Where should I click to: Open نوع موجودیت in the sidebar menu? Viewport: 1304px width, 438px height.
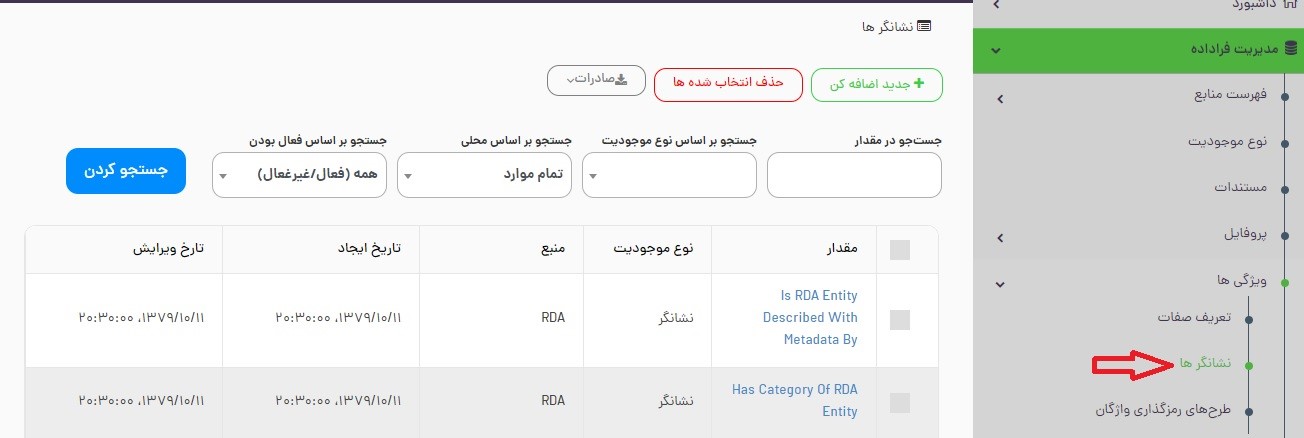coord(1227,142)
